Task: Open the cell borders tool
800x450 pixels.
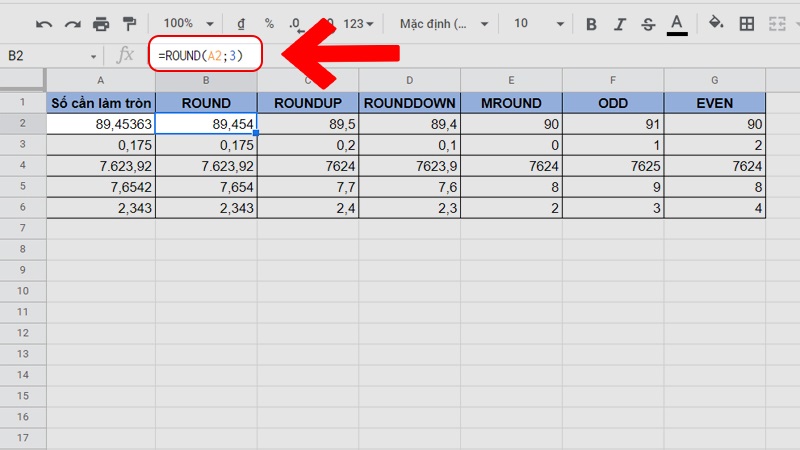Action: pyautogui.click(x=747, y=23)
